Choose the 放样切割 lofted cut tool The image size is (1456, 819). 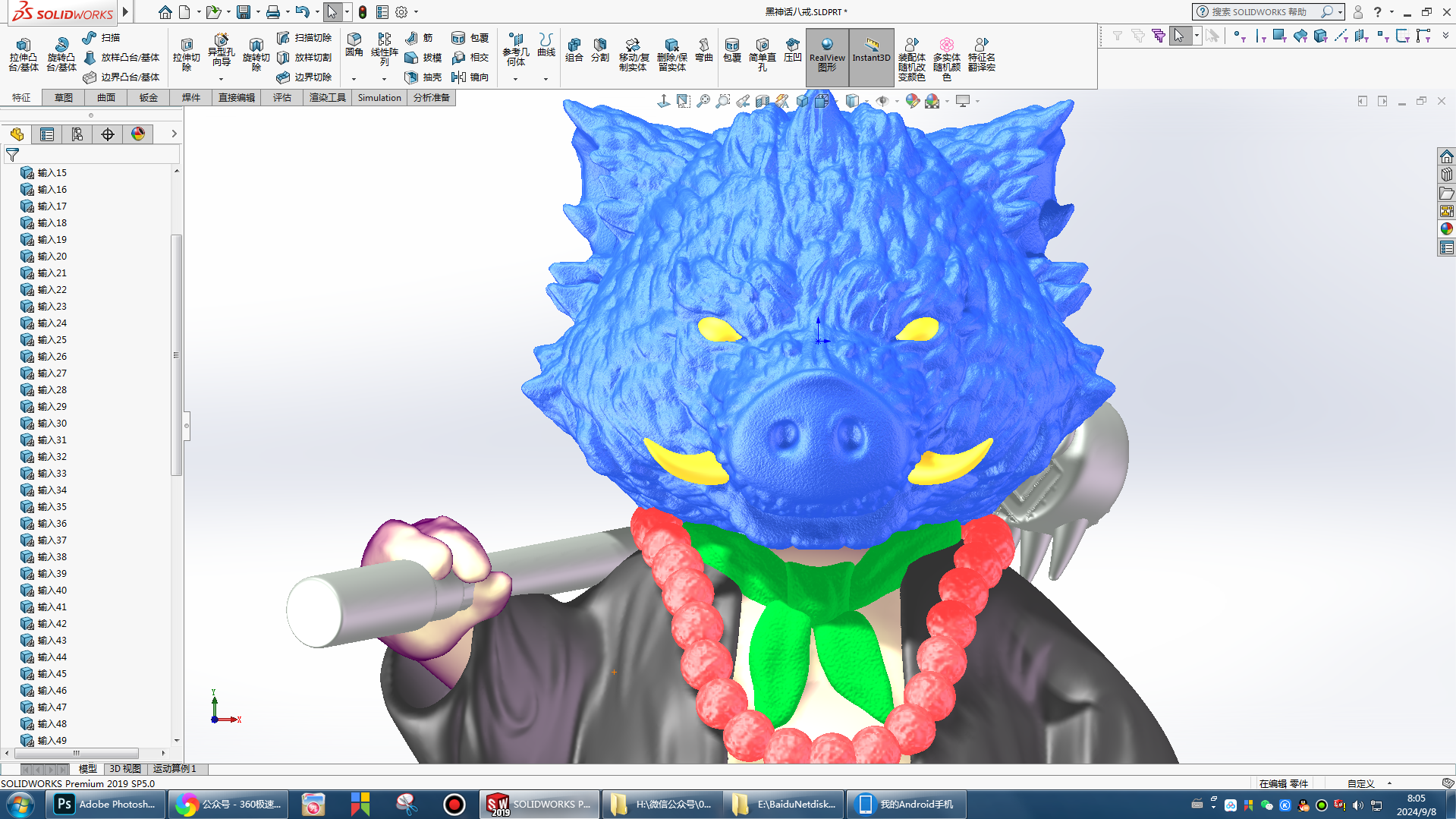point(304,57)
